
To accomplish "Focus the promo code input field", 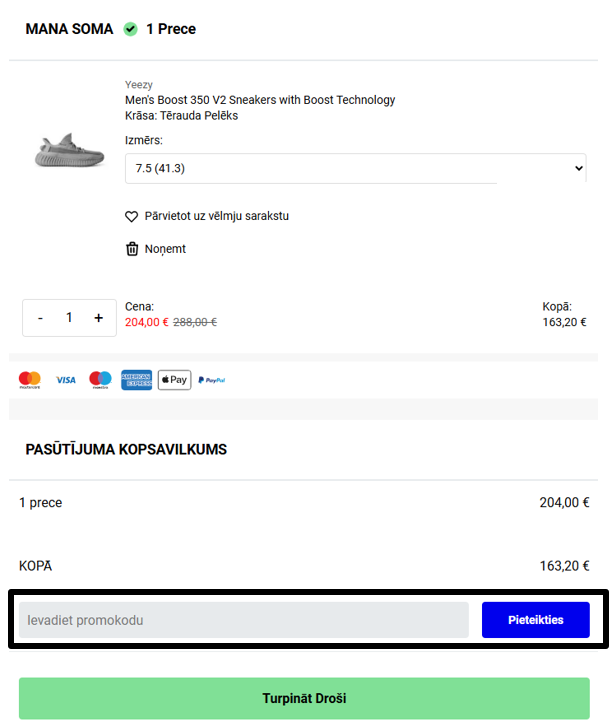I will click(x=243, y=620).
